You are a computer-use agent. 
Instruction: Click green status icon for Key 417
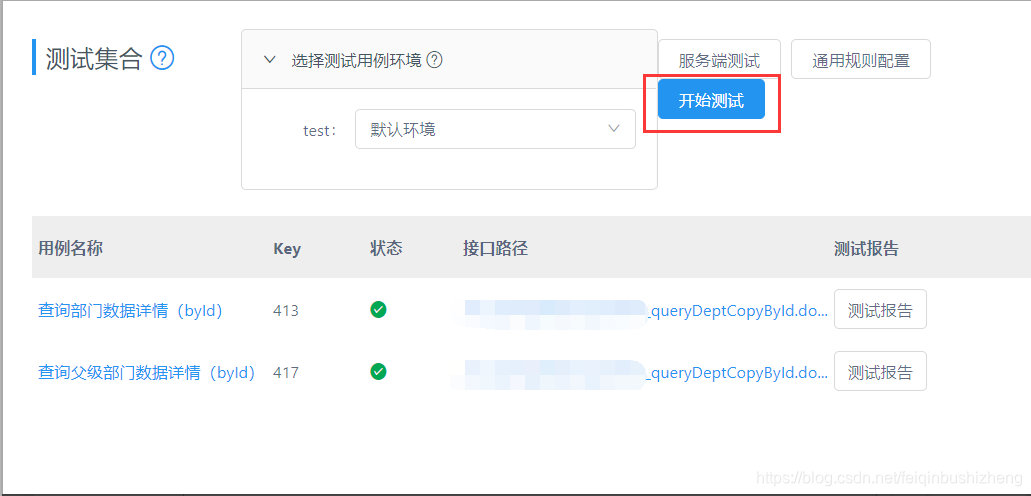(378, 372)
